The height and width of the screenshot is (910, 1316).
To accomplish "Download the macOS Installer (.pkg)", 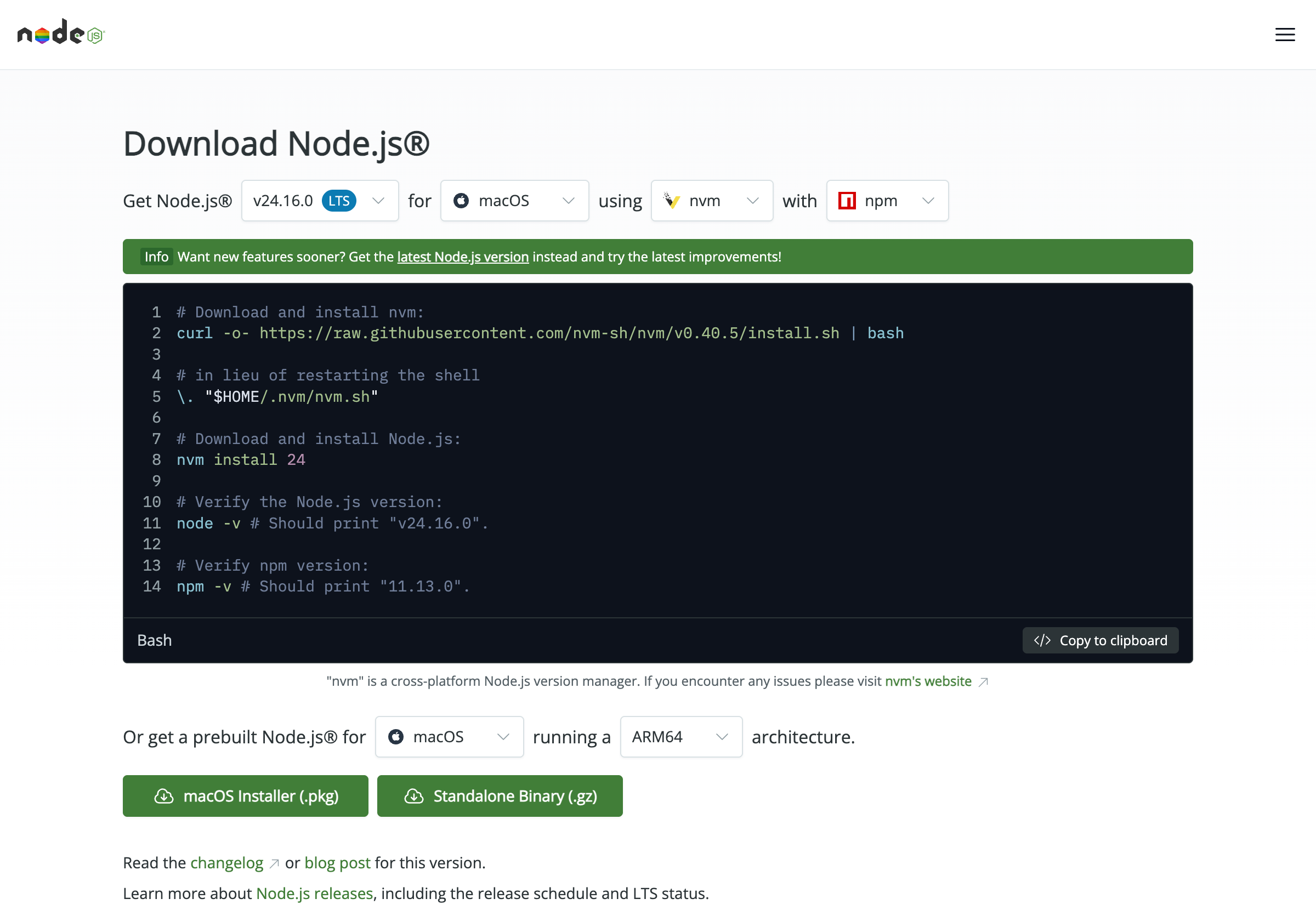I will [x=245, y=796].
